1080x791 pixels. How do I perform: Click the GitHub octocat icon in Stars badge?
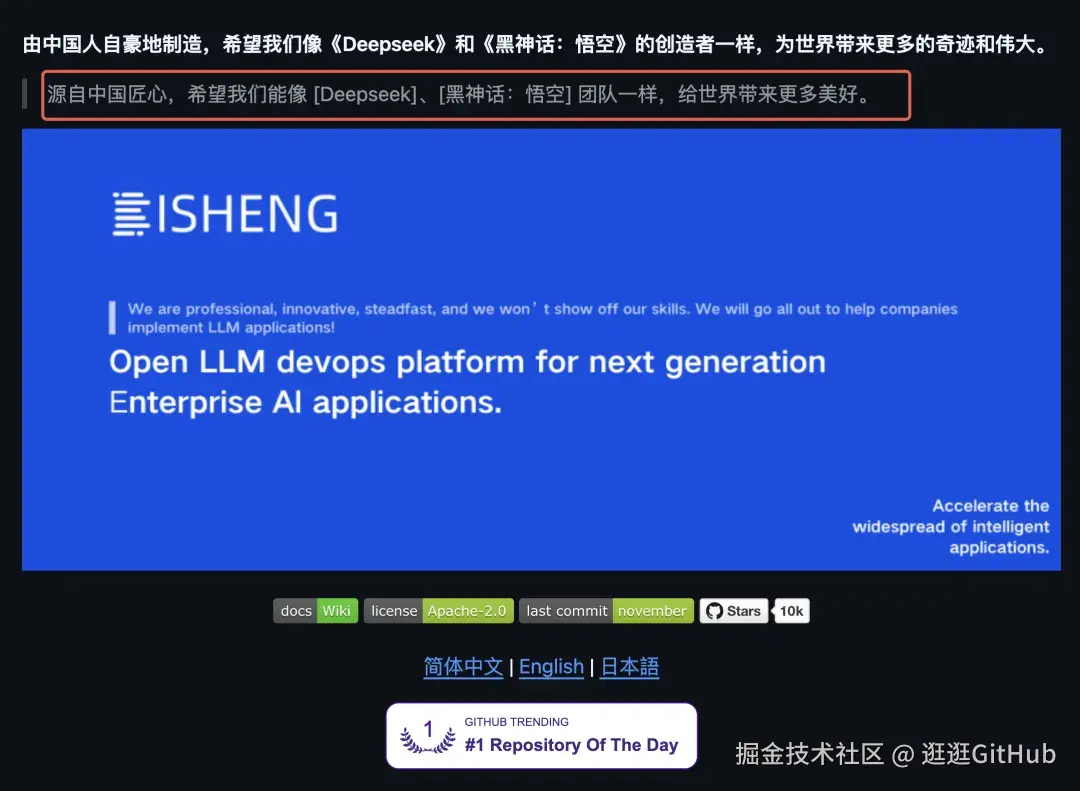714,611
